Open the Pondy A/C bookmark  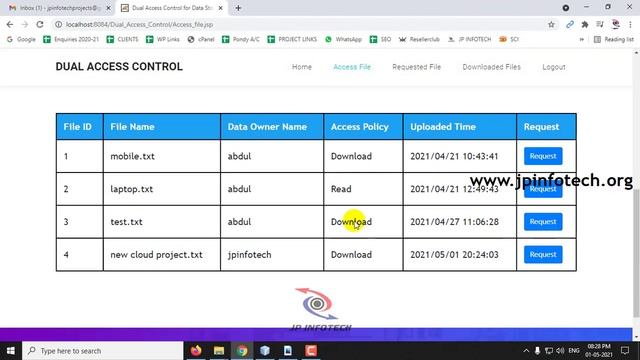point(241,39)
